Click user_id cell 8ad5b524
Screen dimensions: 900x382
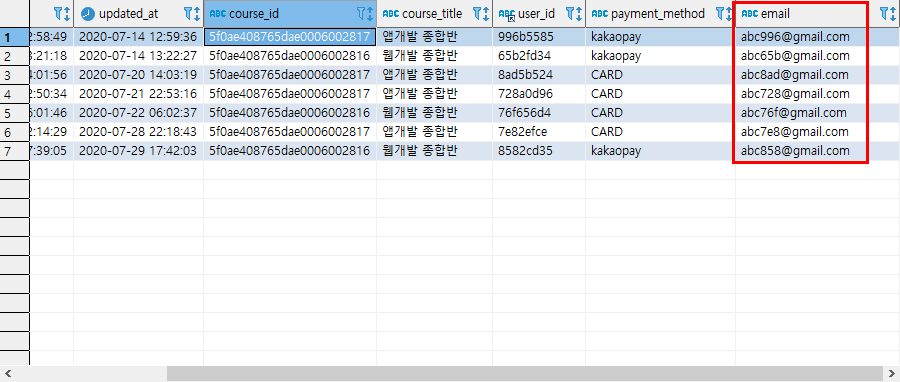point(539,75)
